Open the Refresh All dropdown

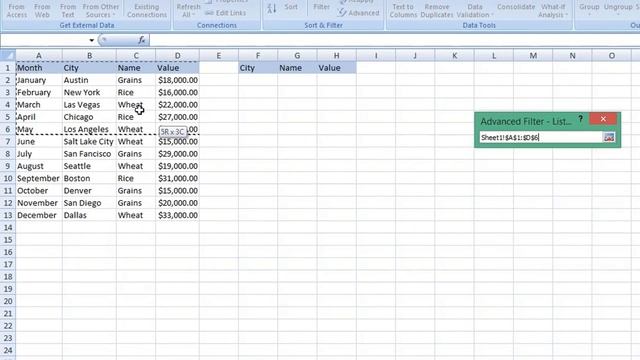coord(188,10)
